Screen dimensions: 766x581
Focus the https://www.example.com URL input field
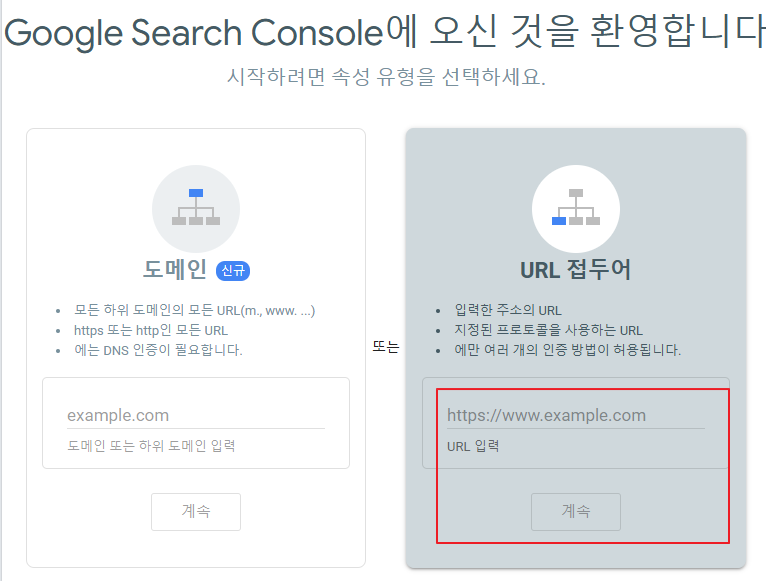[x=575, y=416]
